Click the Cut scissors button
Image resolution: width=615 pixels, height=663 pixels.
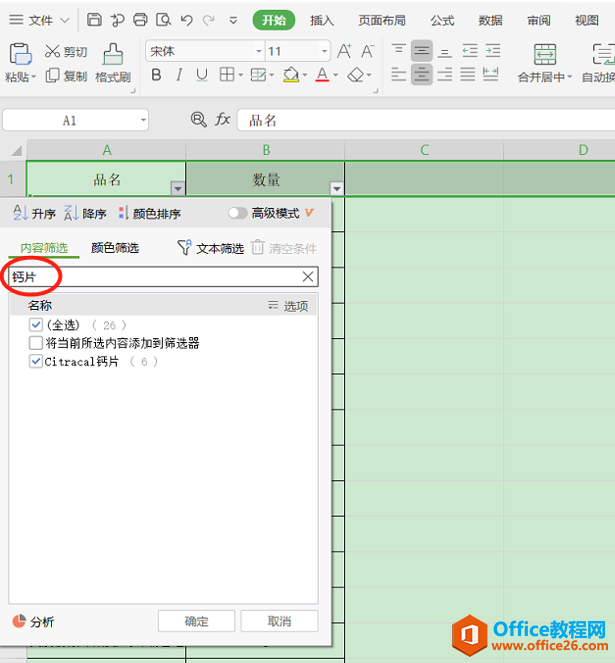click(x=66, y=52)
